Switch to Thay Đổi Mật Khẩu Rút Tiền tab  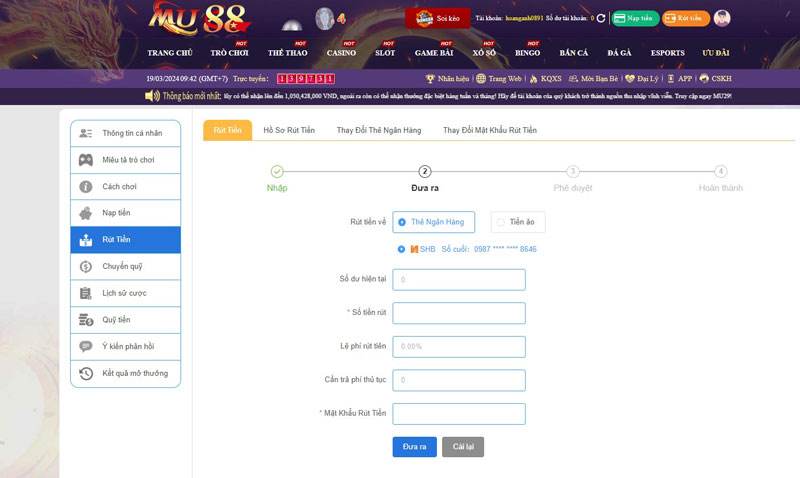pos(490,130)
